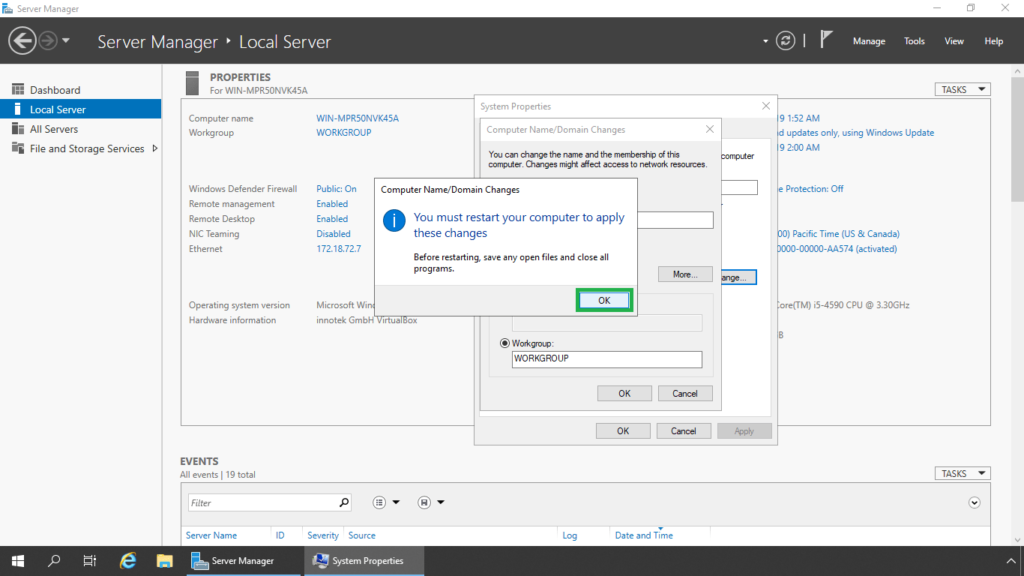Click the More... button
This screenshot has height=576, width=1024.
(684, 274)
